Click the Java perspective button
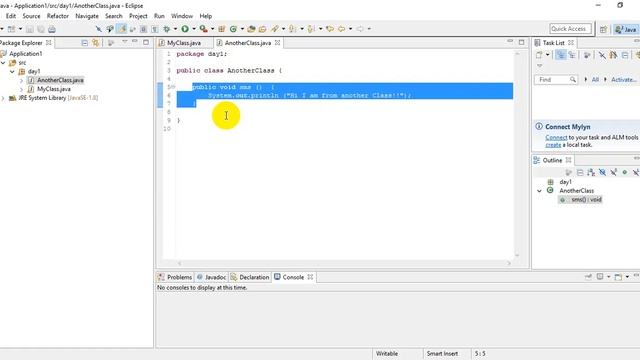Screen dimensions: 640x360 pos(626,29)
